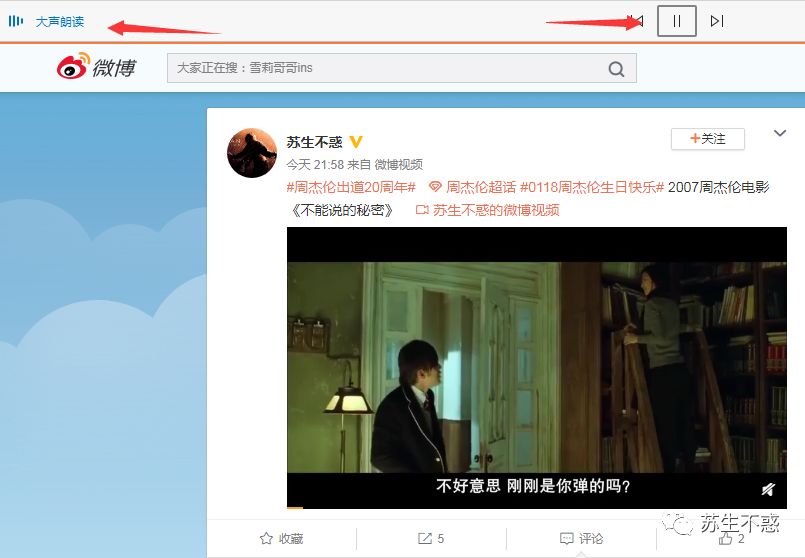Repost using the share icon with 5
Screen dimensions: 805x558
tap(431, 538)
